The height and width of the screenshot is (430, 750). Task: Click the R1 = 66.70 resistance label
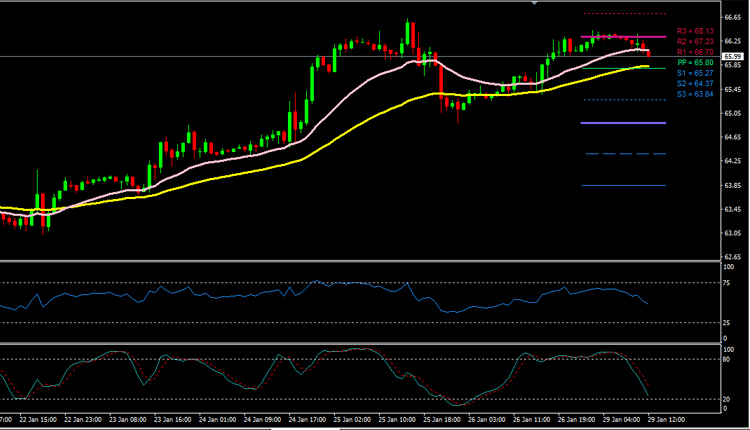tap(694, 51)
